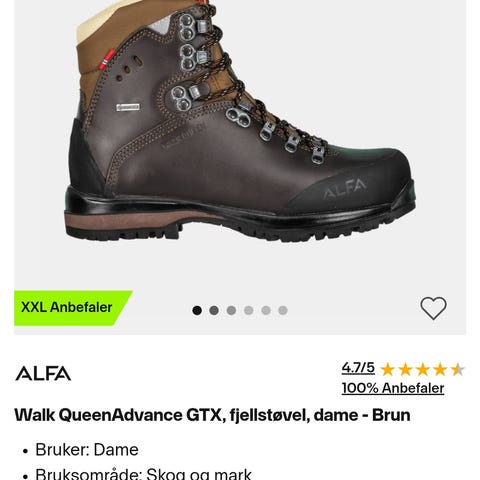Image resolution: width=480 pixels, height=480 pixels.
Task: Select the first carousel dot
Action: tap(197, 310)
